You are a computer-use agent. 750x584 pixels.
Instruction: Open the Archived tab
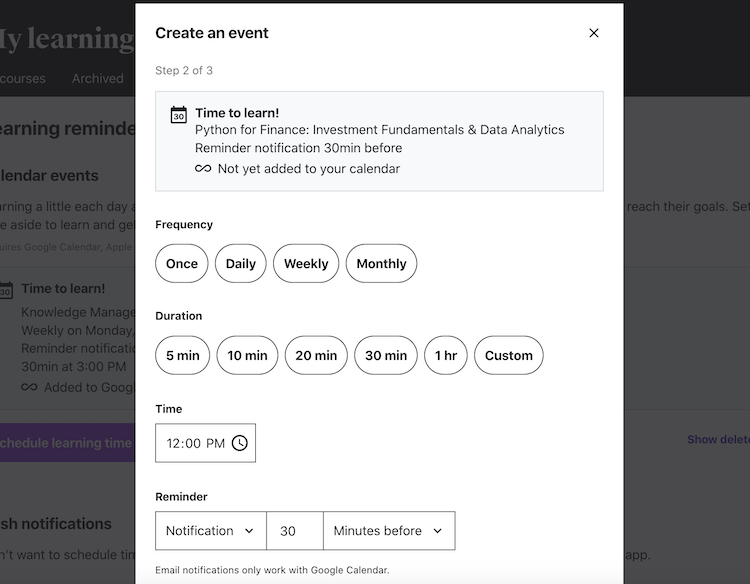[x=98, y=79]
